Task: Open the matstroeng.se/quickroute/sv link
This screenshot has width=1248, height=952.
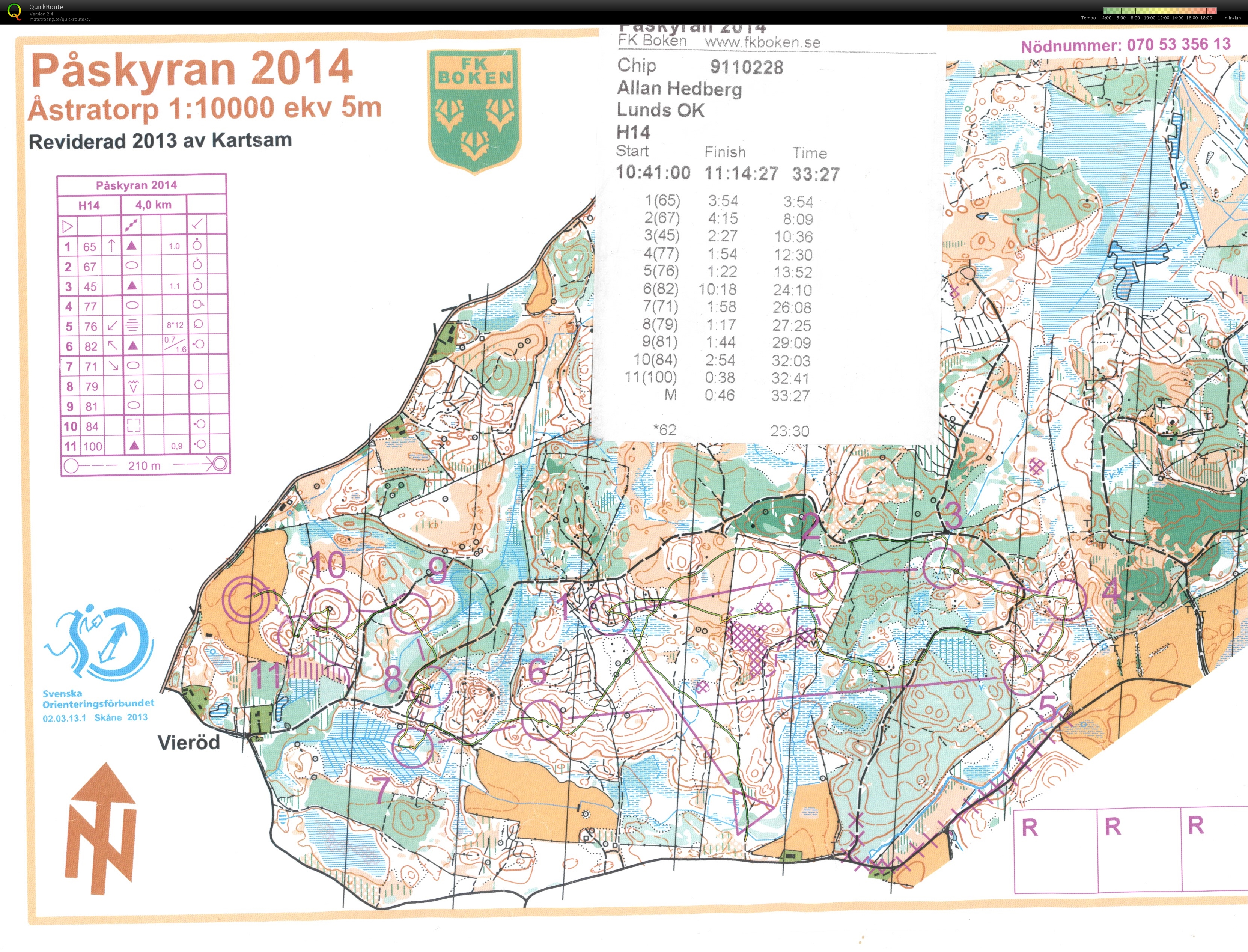Action: (x=60, y=19)
